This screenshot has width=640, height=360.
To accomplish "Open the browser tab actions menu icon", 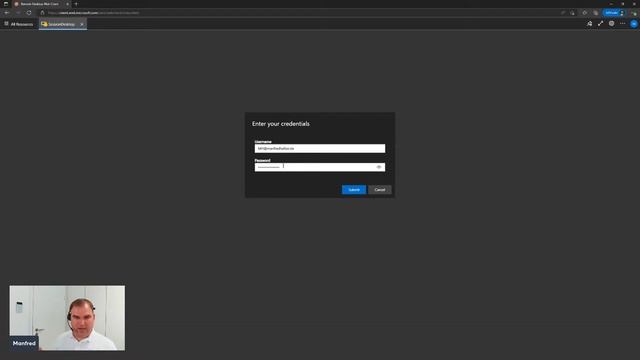I will tap(6, 4).
